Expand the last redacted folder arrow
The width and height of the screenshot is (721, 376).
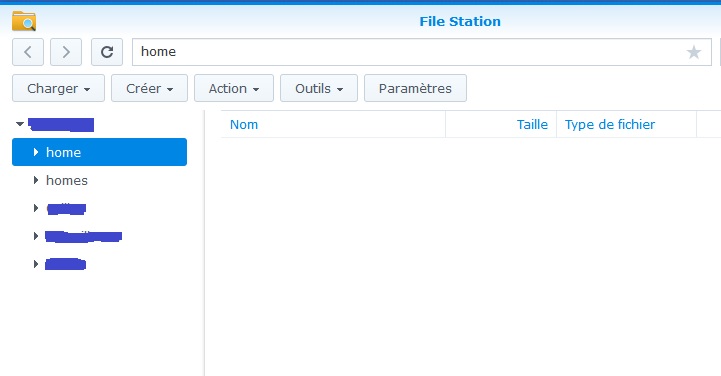tap(36, 264)
